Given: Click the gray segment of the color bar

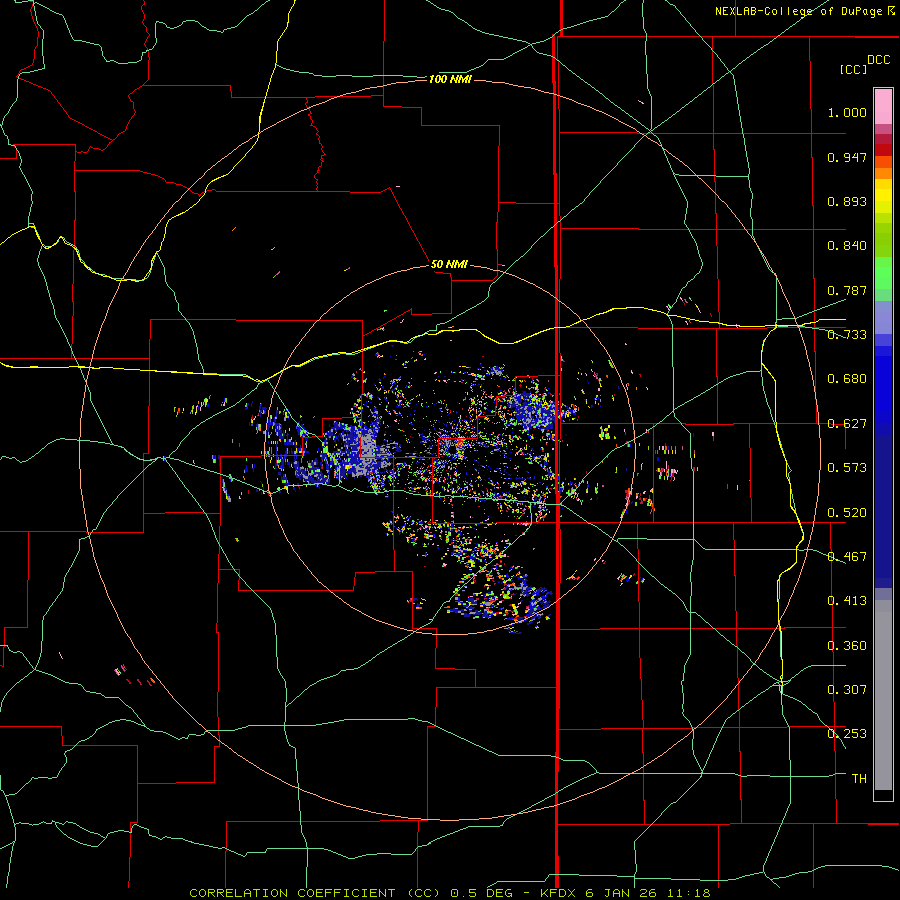Looking at the screenshot, I should (x=883, y=695).
